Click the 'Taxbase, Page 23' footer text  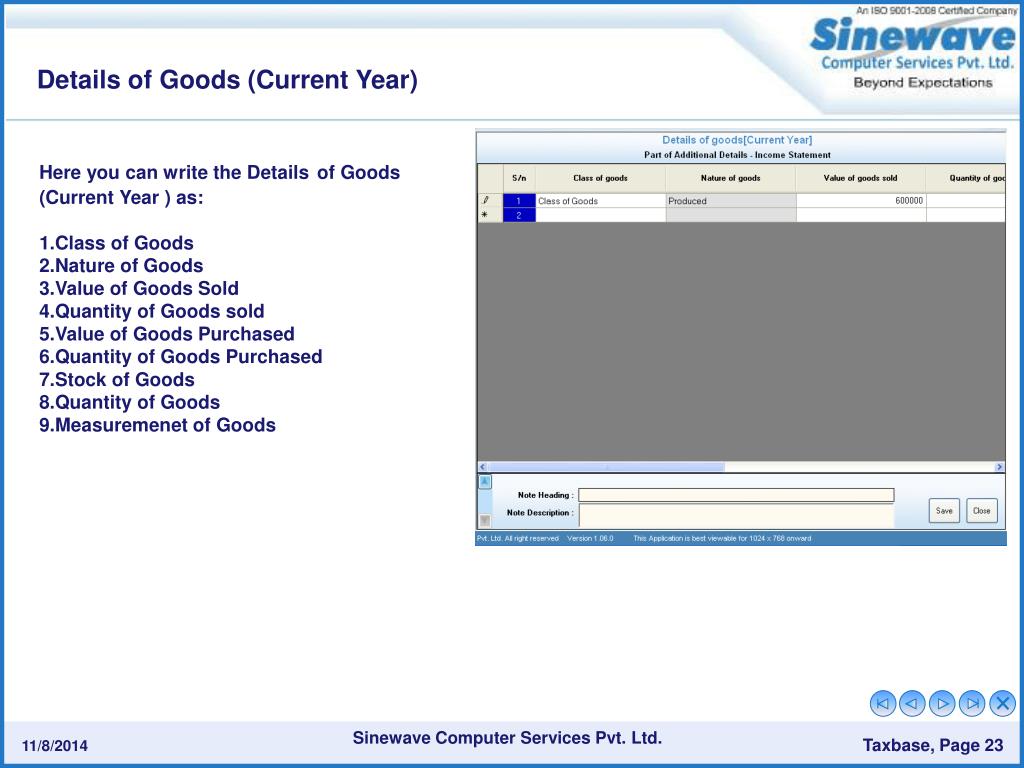pos(933,745)
